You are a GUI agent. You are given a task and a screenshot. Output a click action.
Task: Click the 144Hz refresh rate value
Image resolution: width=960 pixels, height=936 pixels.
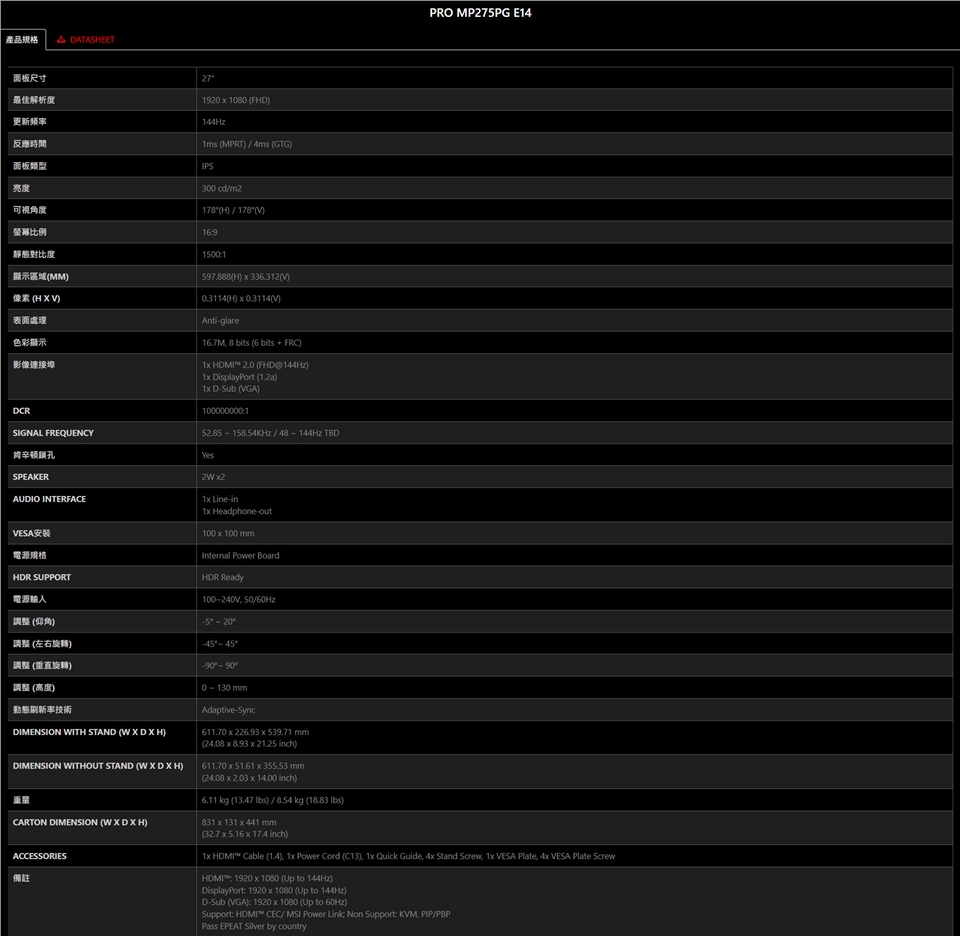(213, 122)
